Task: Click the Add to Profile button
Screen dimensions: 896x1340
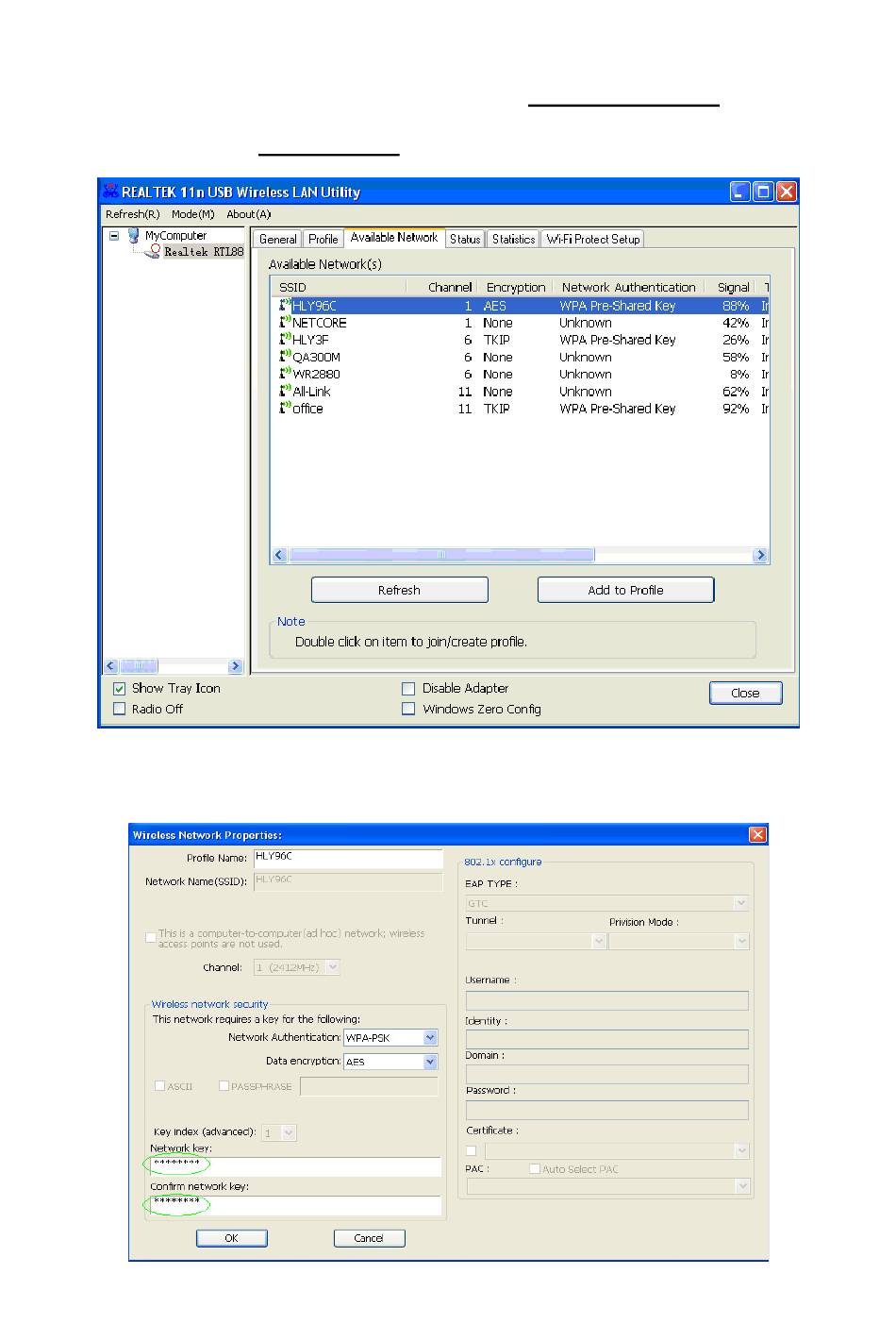Action: 626,590
